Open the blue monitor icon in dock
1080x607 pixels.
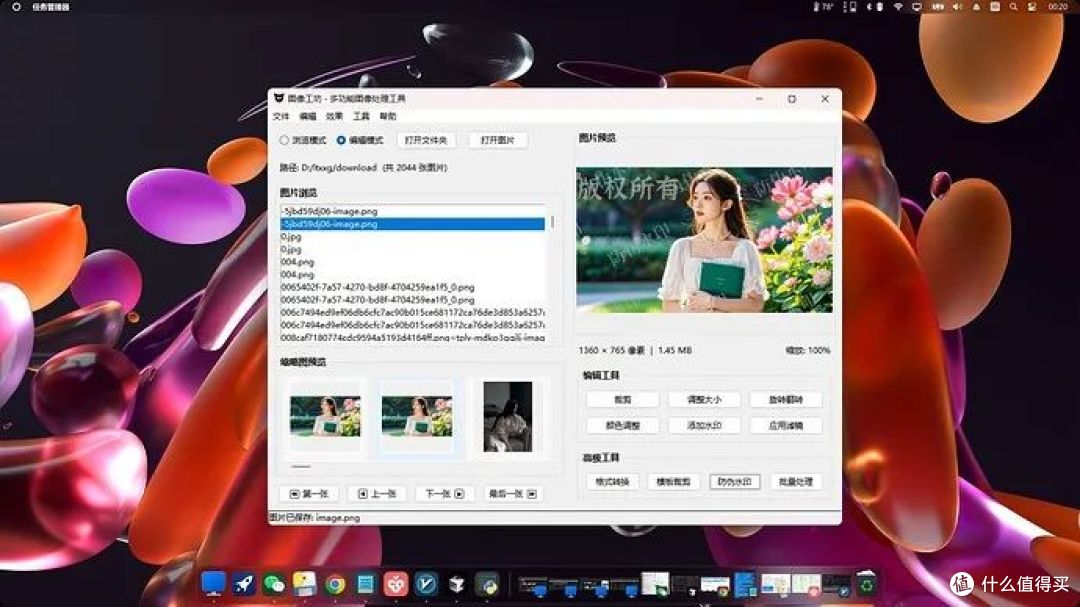click(213, 584)
